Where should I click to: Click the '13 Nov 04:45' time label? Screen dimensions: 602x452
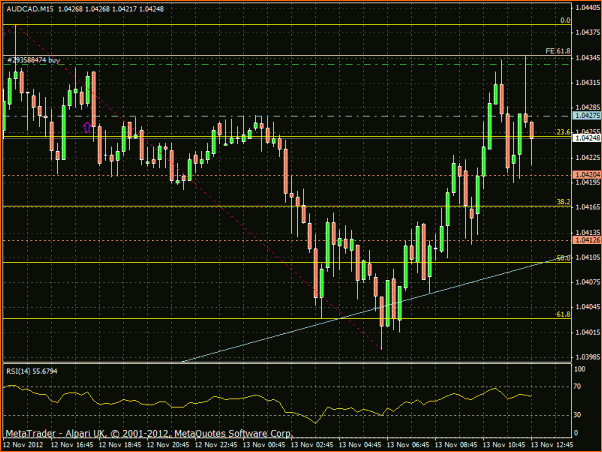coord(360,445)
